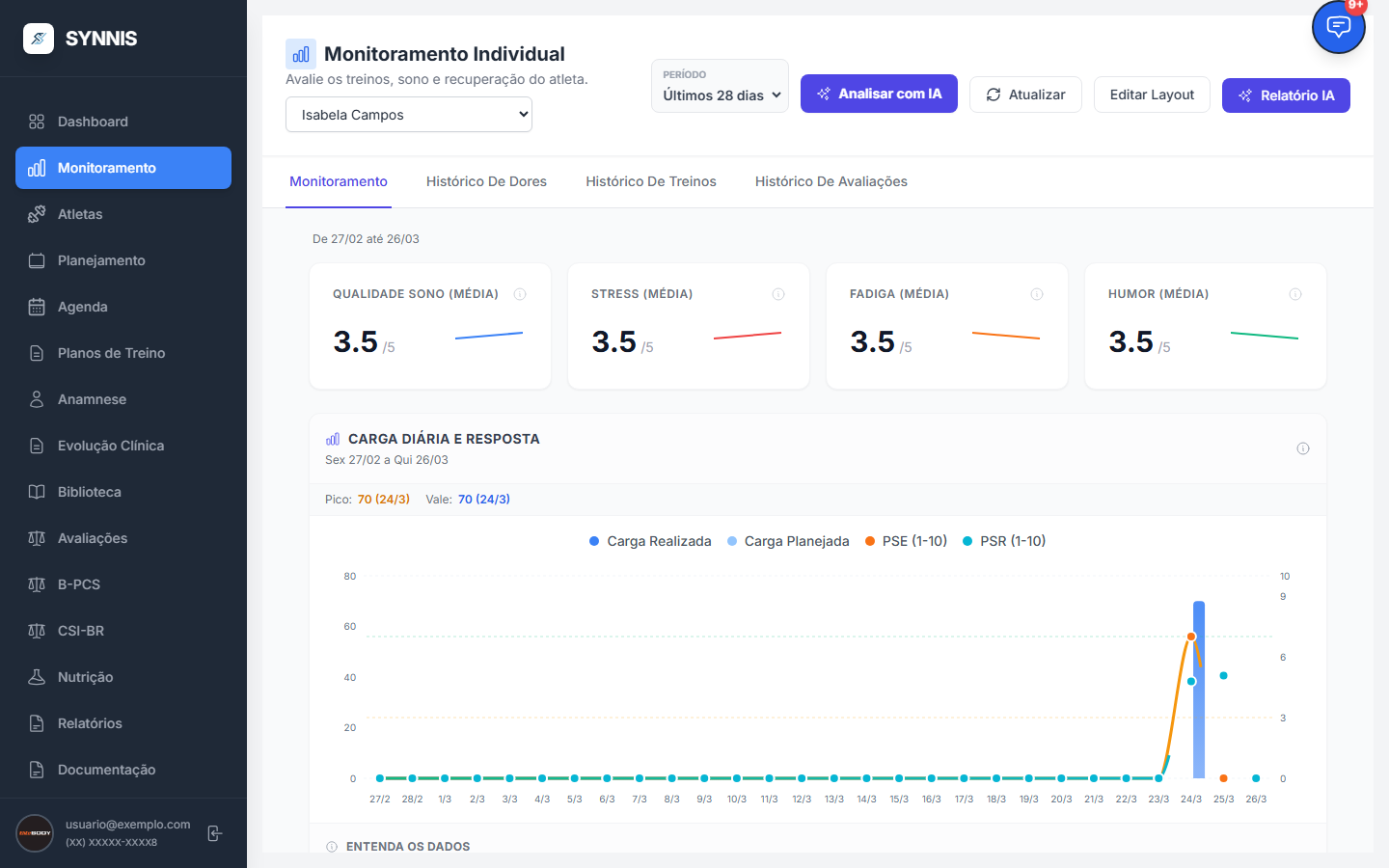Click the Anamnese person icon
1389x868 pixels.
37,399
